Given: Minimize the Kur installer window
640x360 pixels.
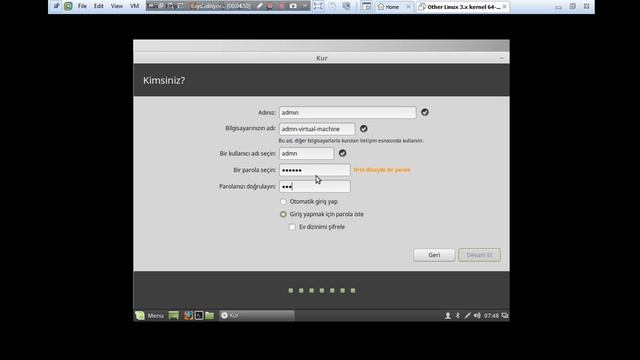Looking at the screenshot, I should 502,58.
